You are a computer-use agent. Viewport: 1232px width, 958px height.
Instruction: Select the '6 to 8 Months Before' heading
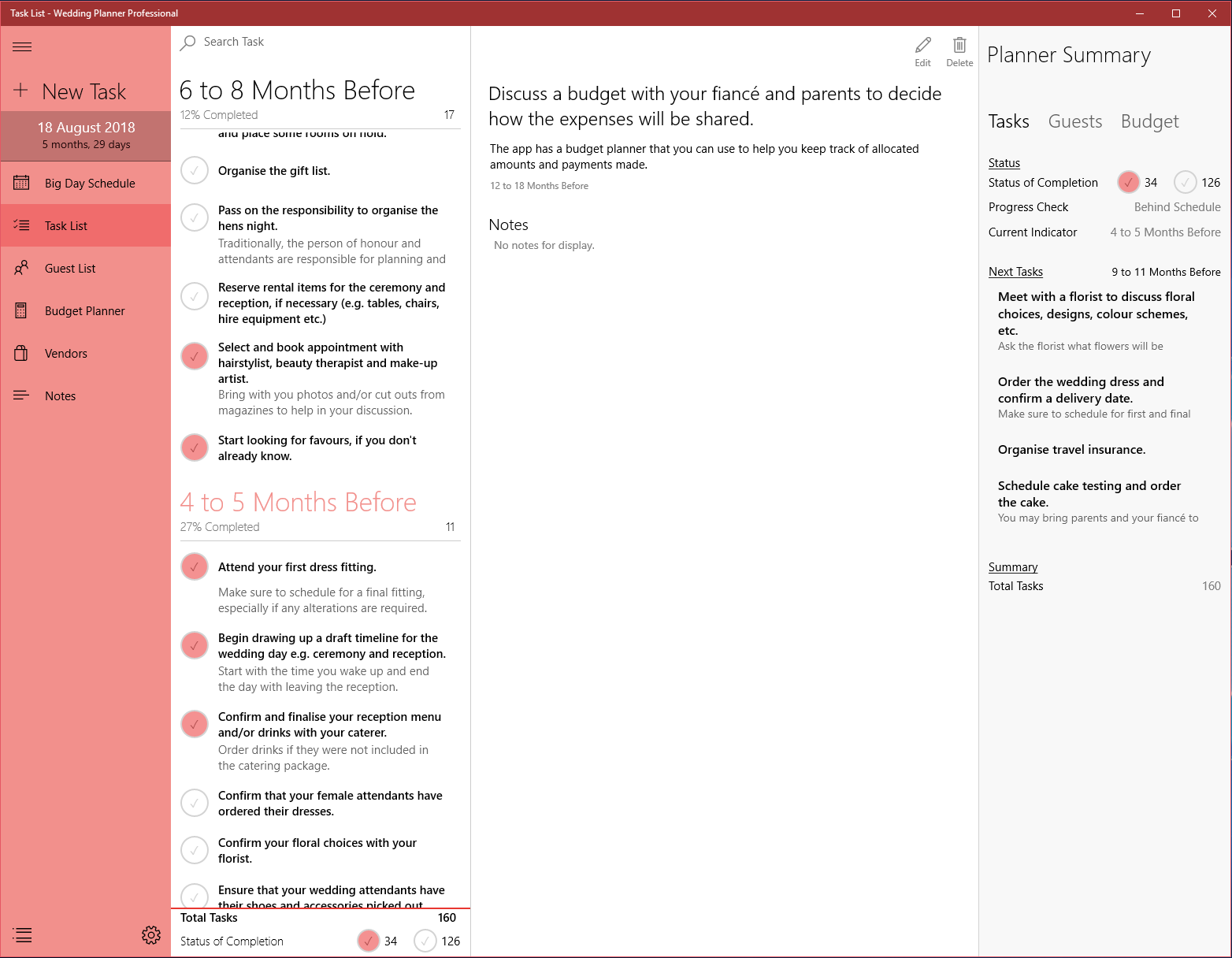coord(297,91)
